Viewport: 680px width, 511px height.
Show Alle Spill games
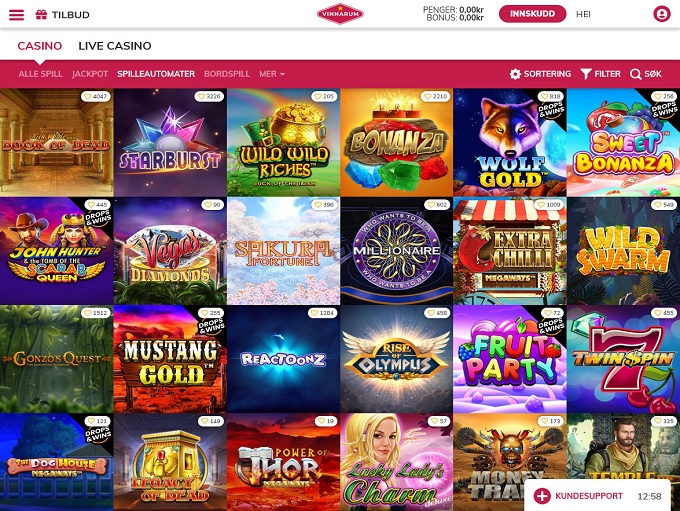tap(40, 74)
